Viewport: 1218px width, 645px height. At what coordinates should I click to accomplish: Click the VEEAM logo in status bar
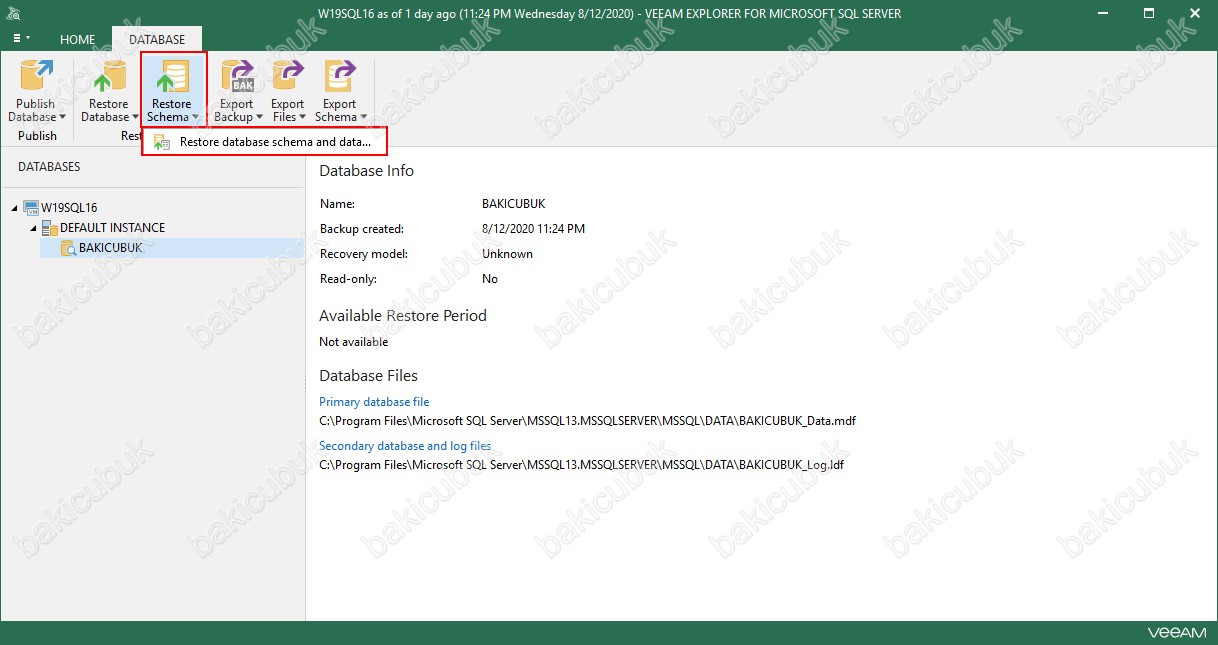click(x=1177, y=633)
